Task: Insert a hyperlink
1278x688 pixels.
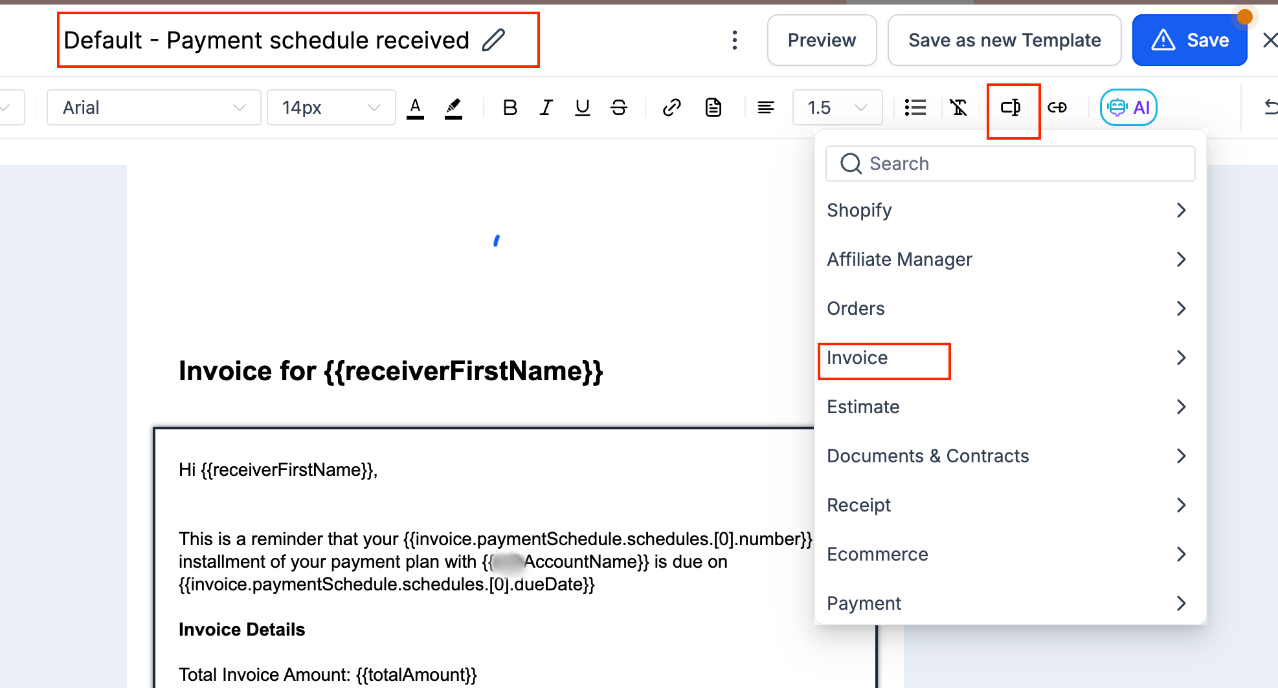Action: click(x=672, y=108)
